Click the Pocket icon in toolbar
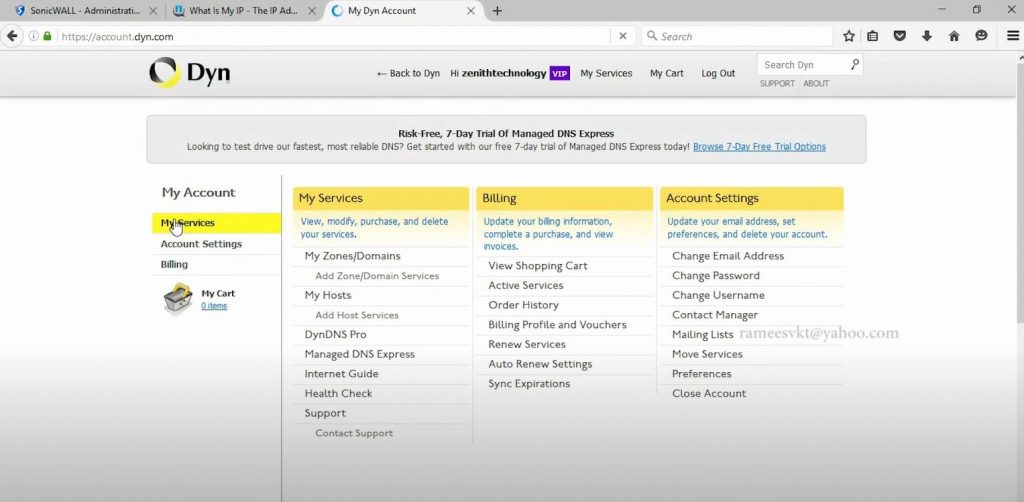The height and width of the screenshot is (502, 1024). [900, 37]
